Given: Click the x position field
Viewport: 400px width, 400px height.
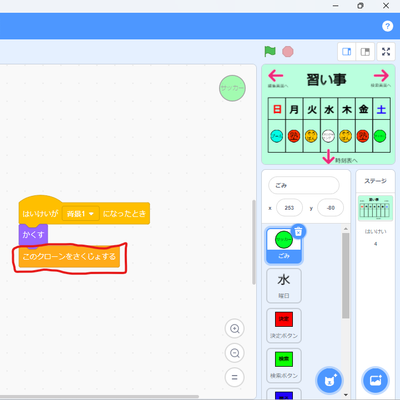Looking at the screenshot, I should (289, 208).
